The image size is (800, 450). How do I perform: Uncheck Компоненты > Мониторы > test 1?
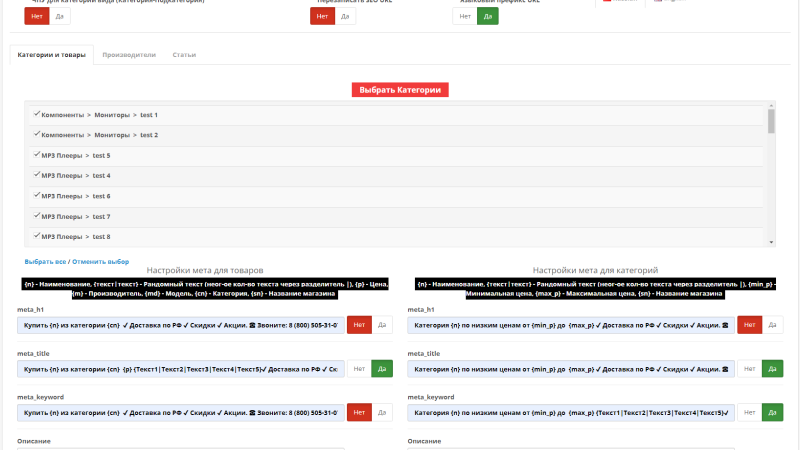pyautogui.click(x=37, y=114)
